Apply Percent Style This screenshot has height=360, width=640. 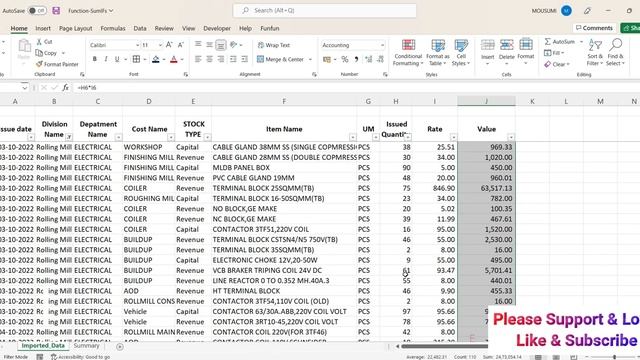click(x=345, y=60)
